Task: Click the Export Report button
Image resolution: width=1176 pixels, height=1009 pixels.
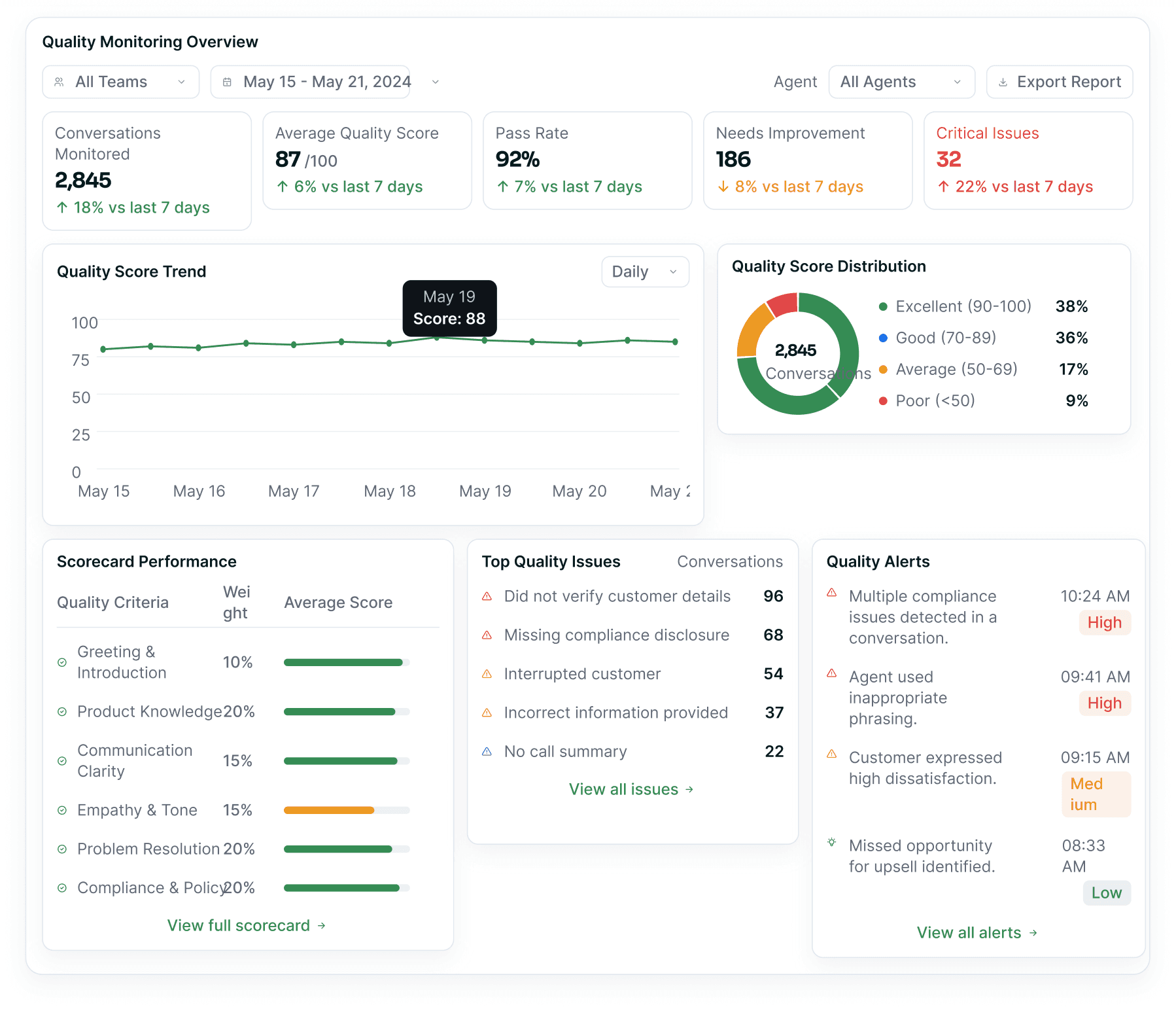Action: tap(1059, 82)
